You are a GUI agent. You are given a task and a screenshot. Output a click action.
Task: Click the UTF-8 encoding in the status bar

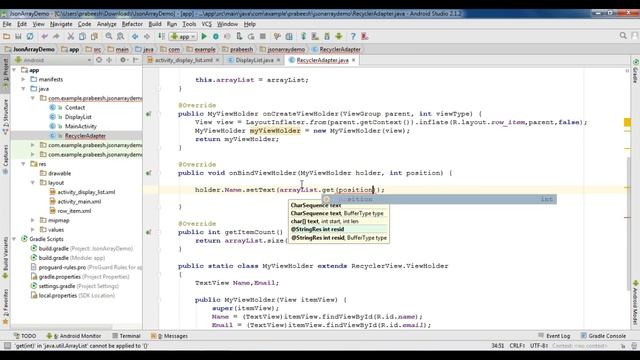(539, 346)
